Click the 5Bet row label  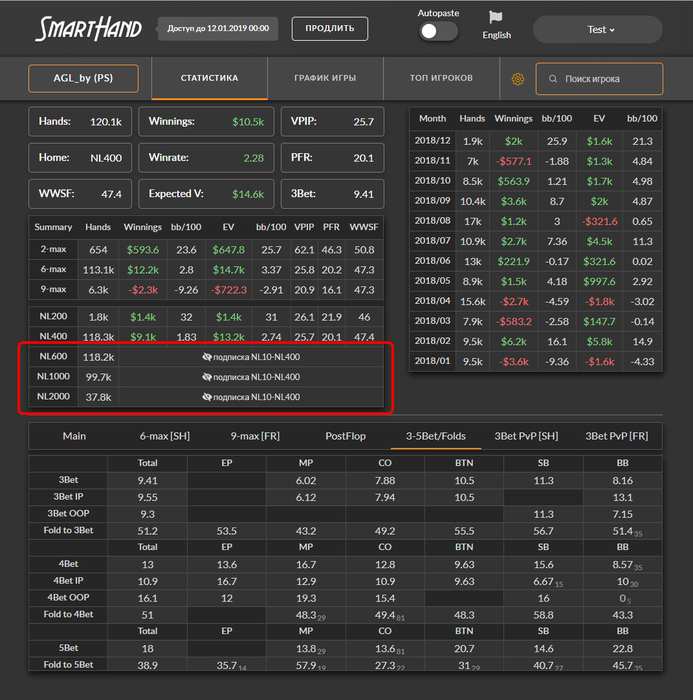[x=68, y=648]
